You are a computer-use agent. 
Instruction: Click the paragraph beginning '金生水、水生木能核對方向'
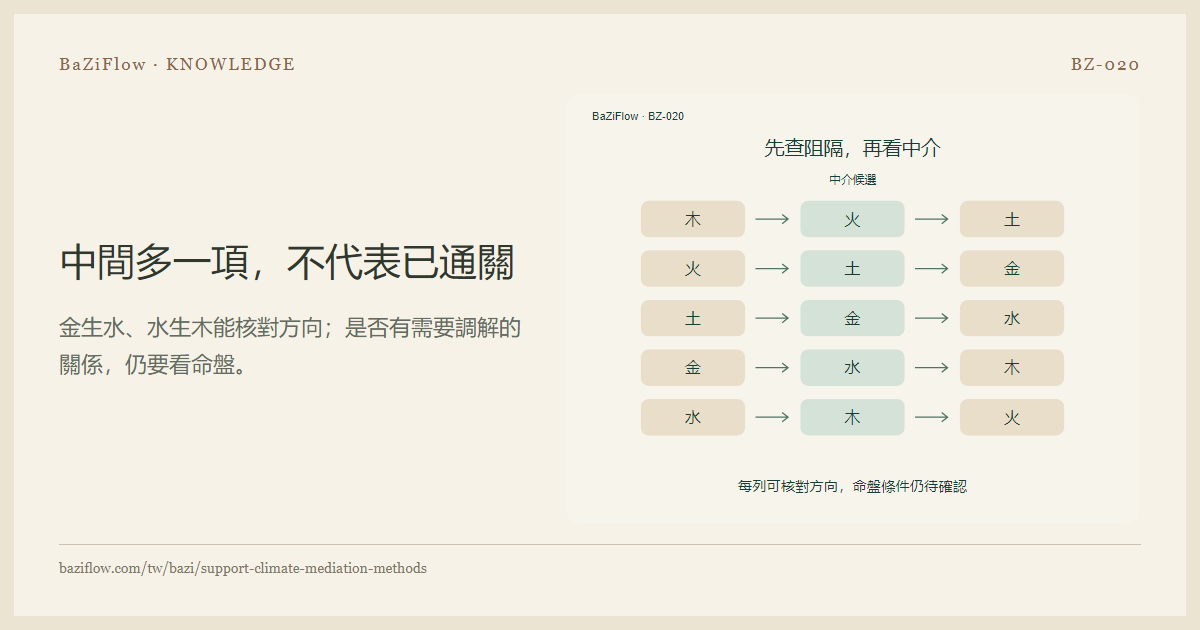coord(290,345)
